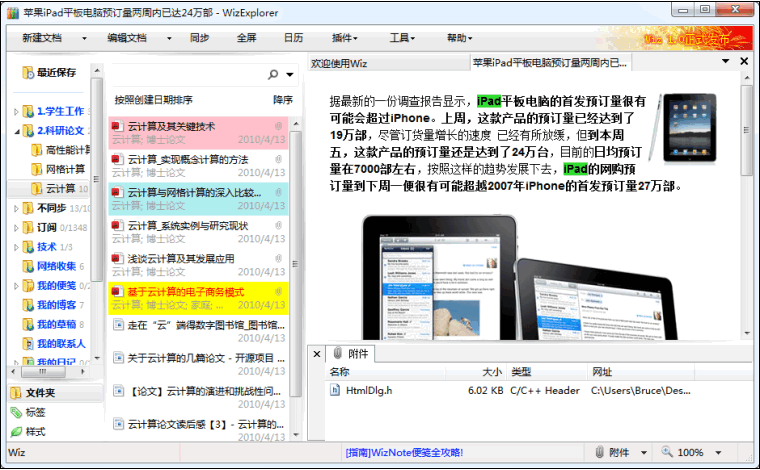The height and width of the screenshot is (470, 760).
Task: Open the 工具 menu
Action: click(402, 38)
